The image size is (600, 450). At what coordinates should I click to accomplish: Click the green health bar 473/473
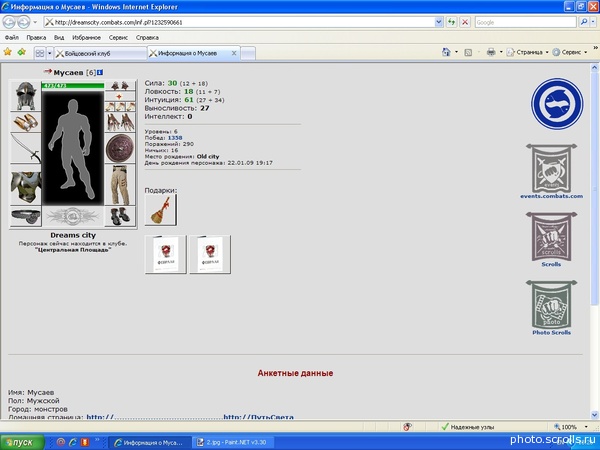pyautogui.click(x=73, y=85)
